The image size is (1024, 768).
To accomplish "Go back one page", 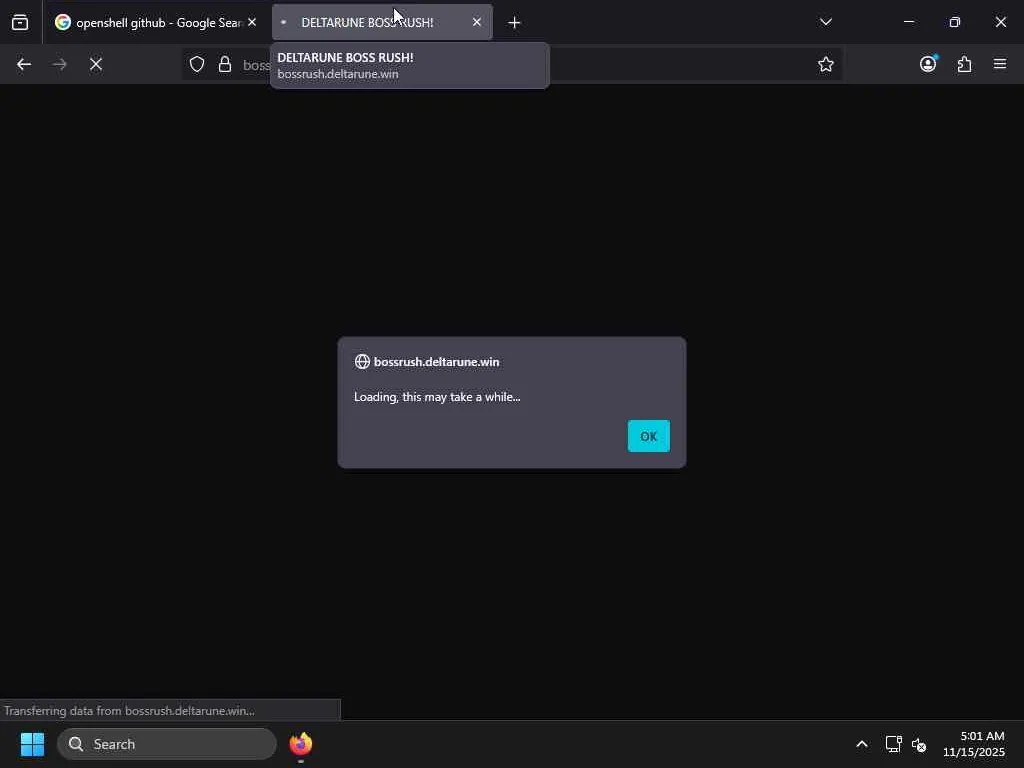I will pos(24,64).
